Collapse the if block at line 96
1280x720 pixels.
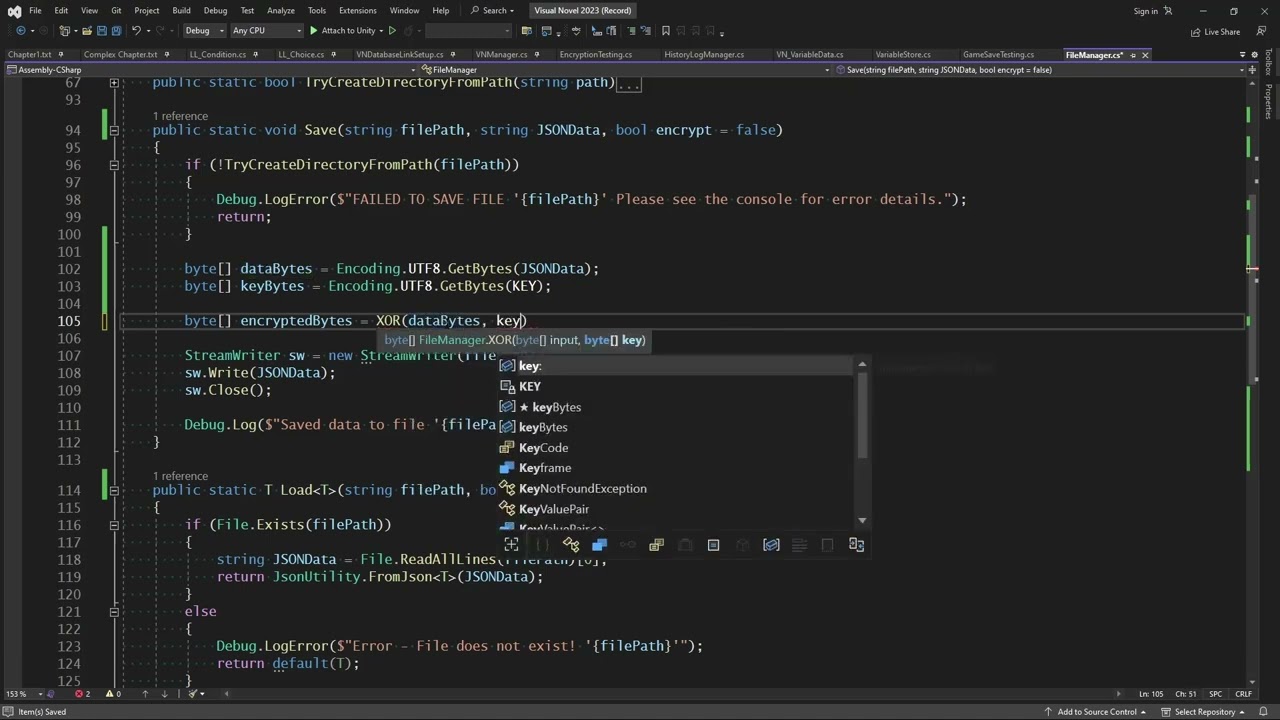coord(114,164)
